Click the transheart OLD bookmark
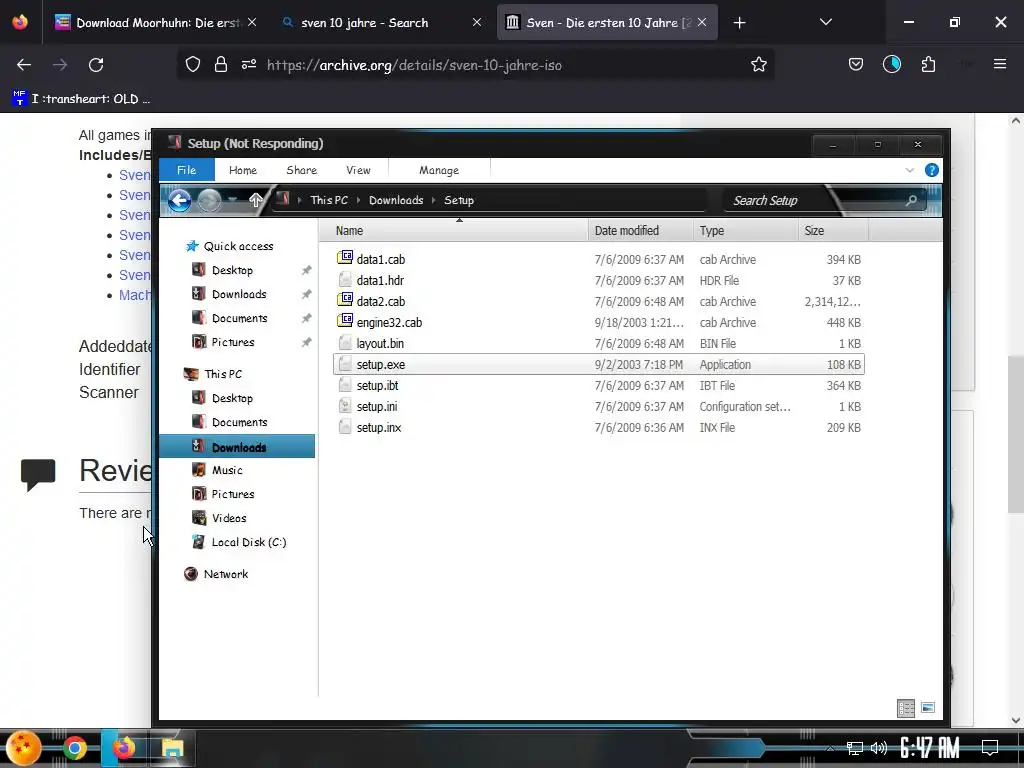This screenshot has height=768, width=1024. pyautogui.click(x=81, y=99)
